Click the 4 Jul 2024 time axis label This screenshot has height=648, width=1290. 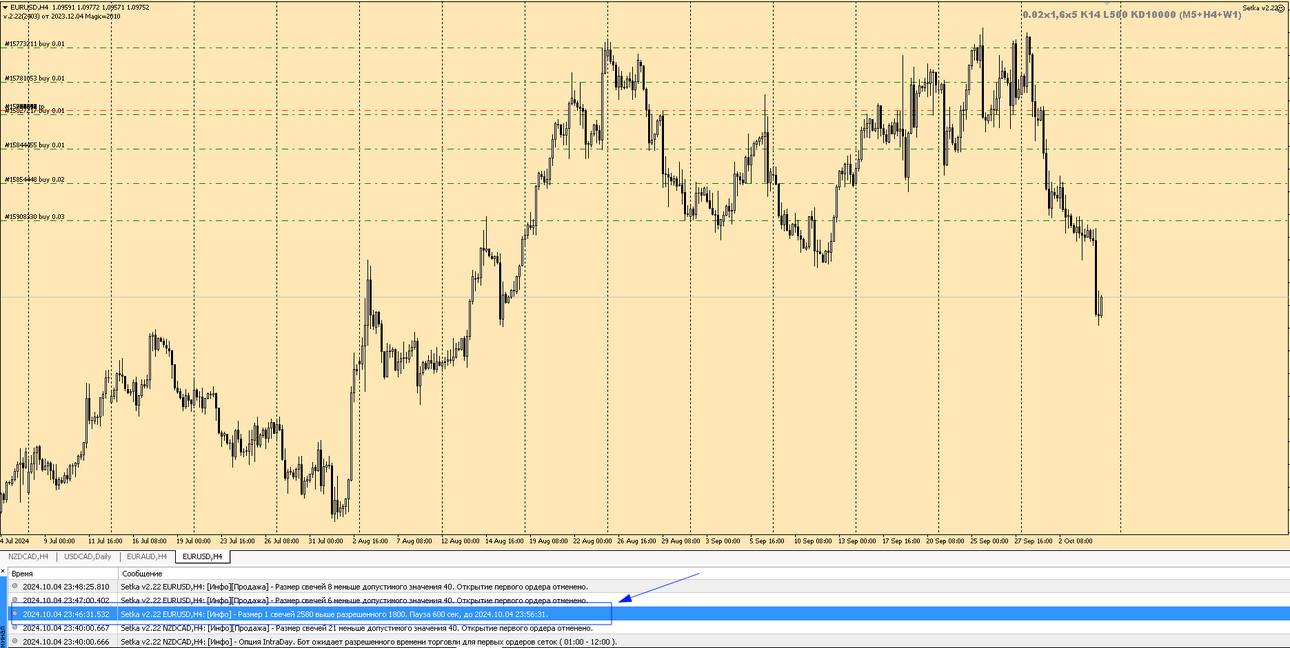click(14, 540)
